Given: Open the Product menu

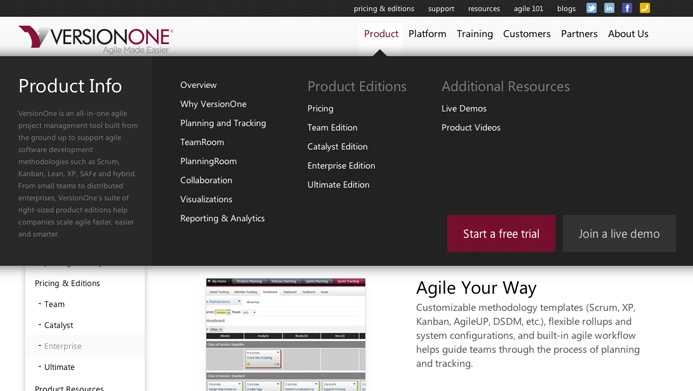Looking at the screenshot, I should point(381,34).
